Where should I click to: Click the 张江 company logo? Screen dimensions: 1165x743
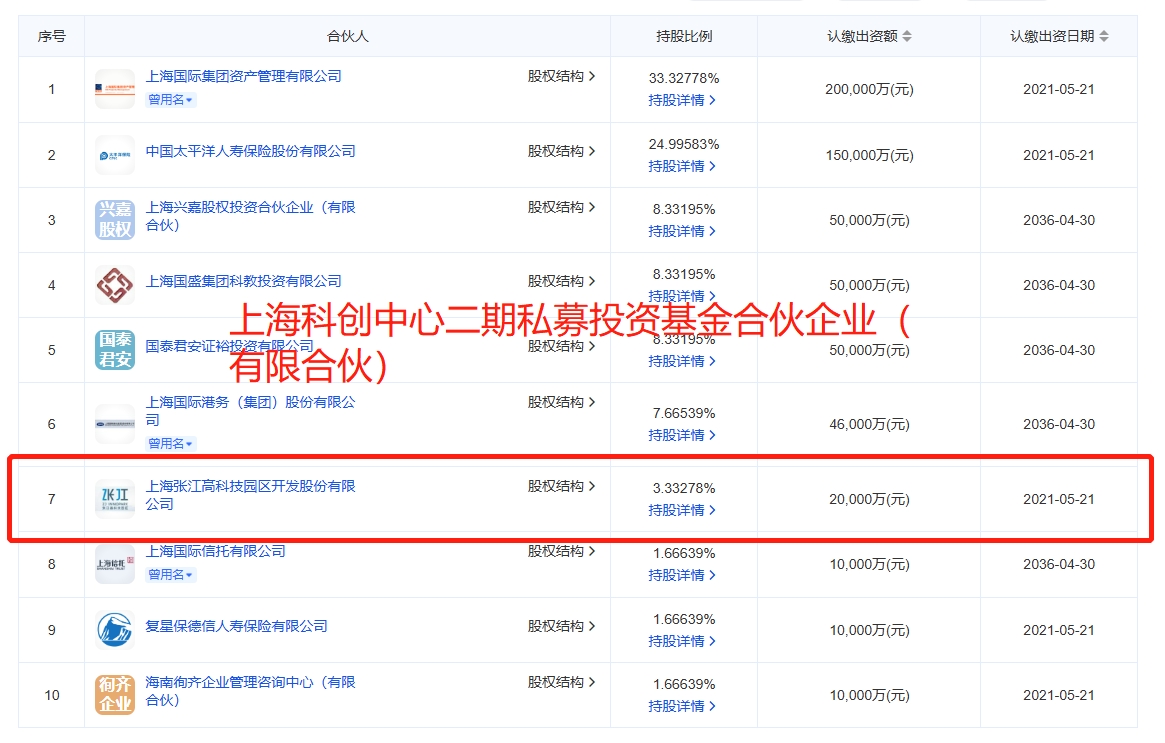(x=115, y=498)
